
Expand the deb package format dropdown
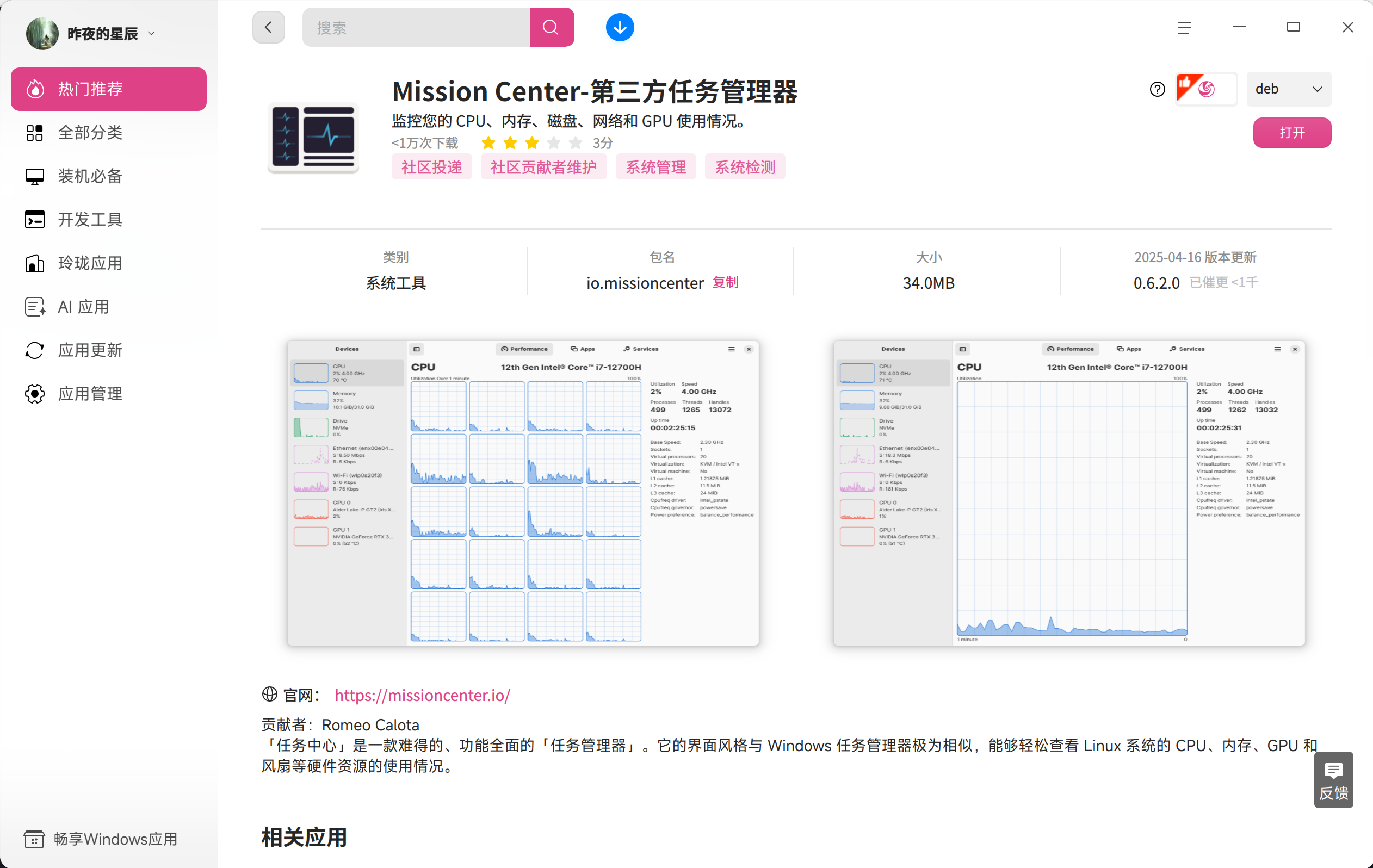[1289, 89]
